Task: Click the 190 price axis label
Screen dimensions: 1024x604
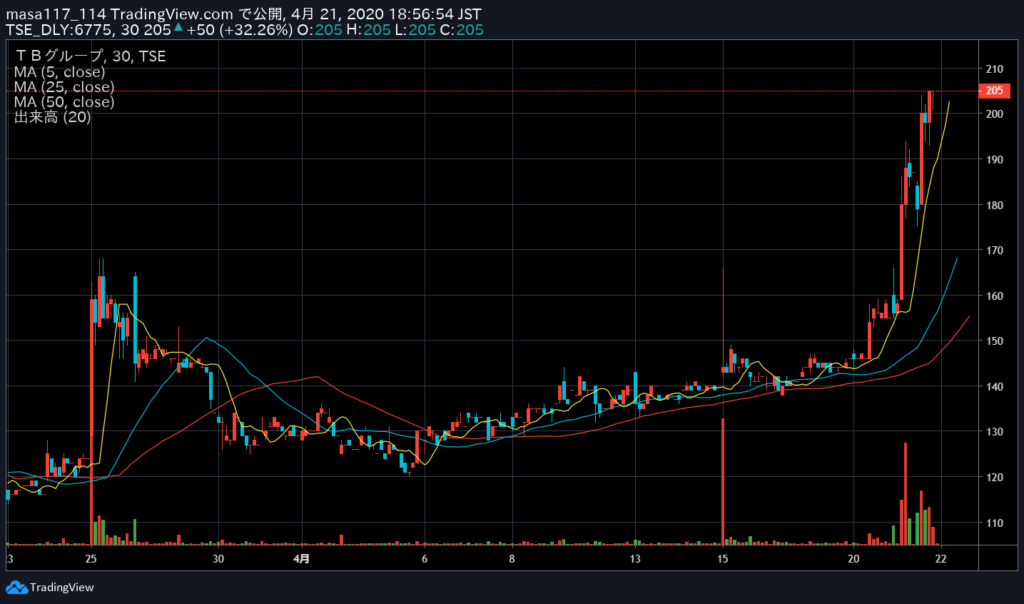Action: coord(995,160)
